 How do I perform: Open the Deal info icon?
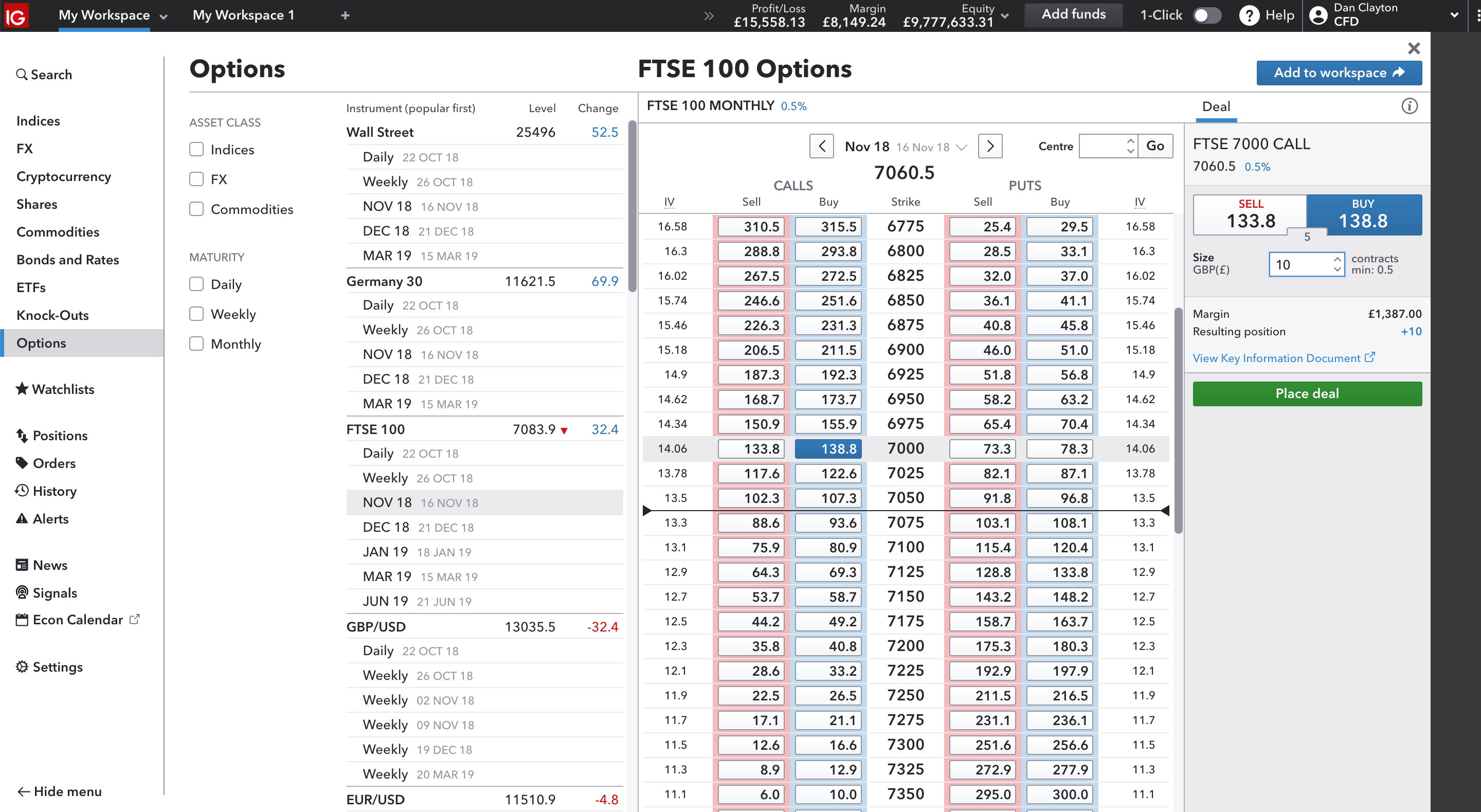click(1409, 106)
